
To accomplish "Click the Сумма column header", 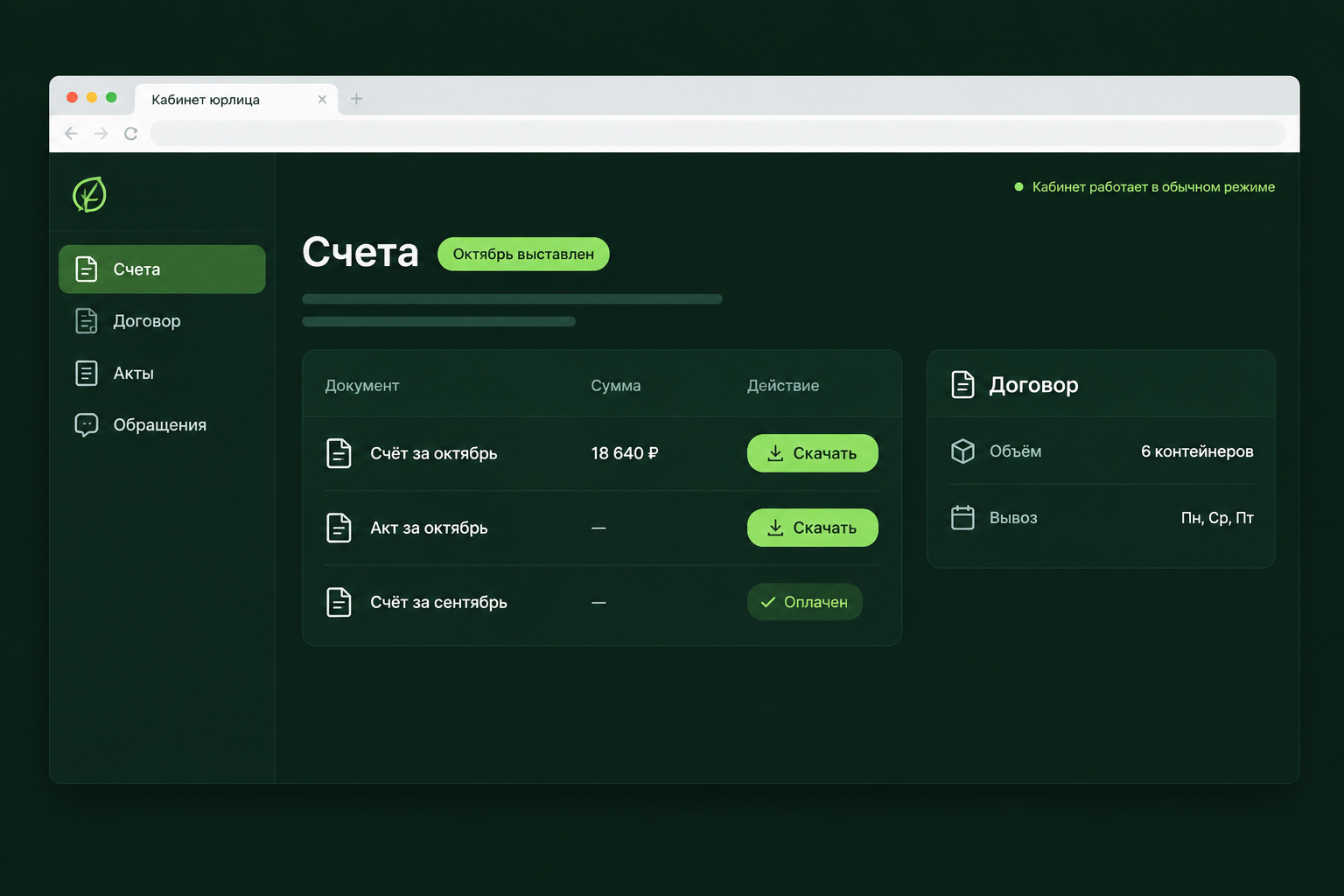I will click(616, 386).
